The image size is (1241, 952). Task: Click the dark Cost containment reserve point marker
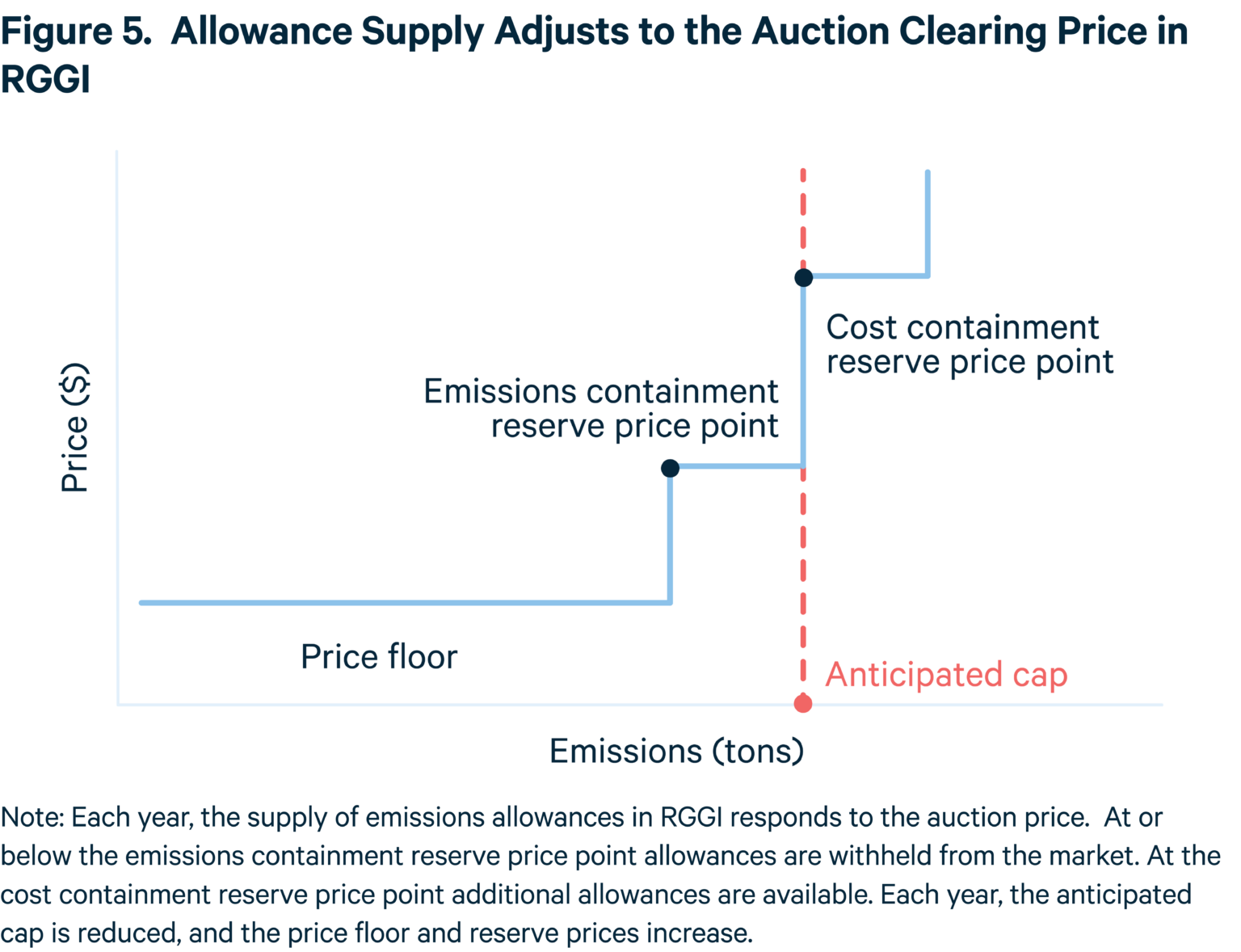803,278
